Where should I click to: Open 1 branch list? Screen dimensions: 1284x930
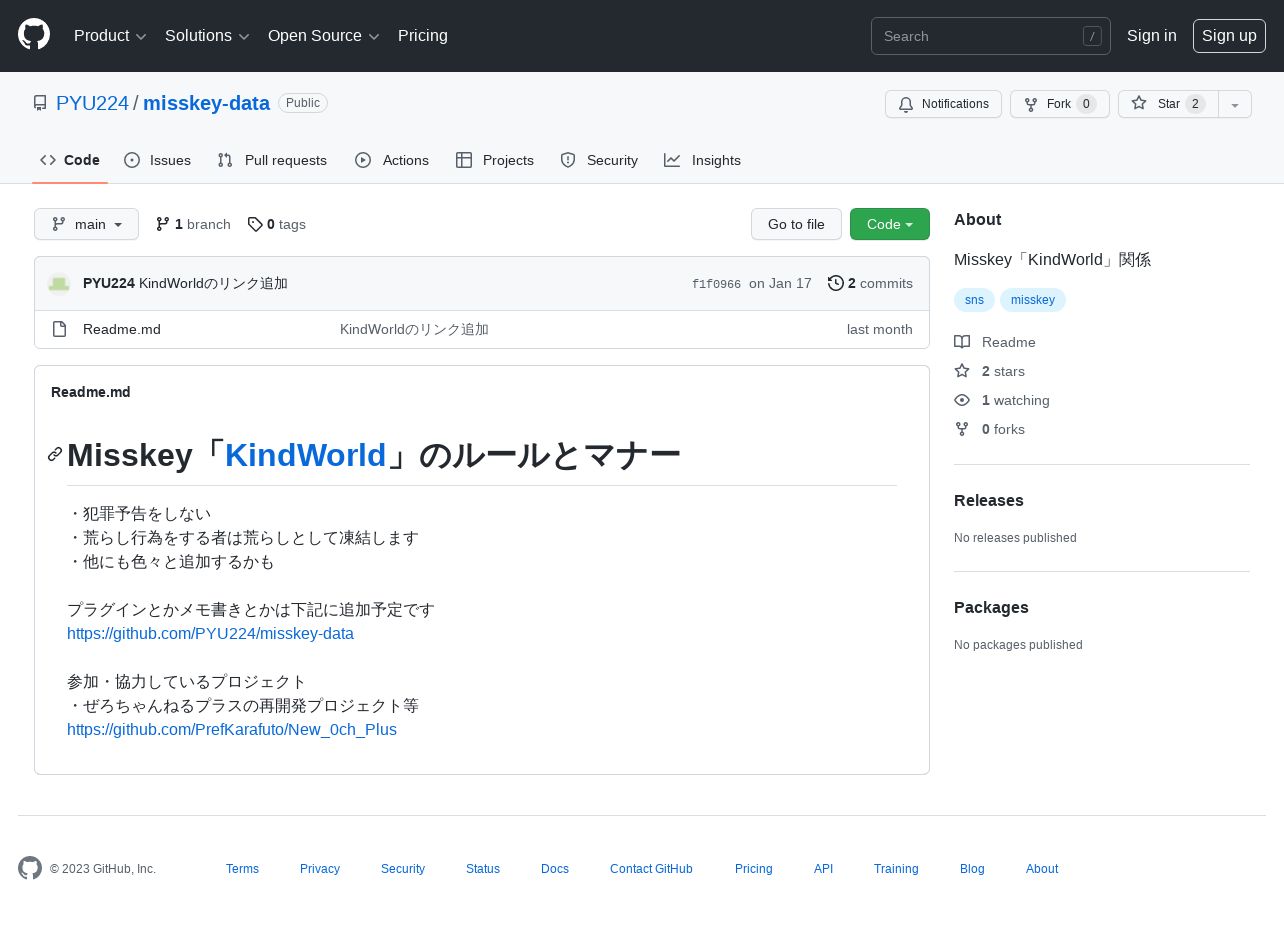193,224
